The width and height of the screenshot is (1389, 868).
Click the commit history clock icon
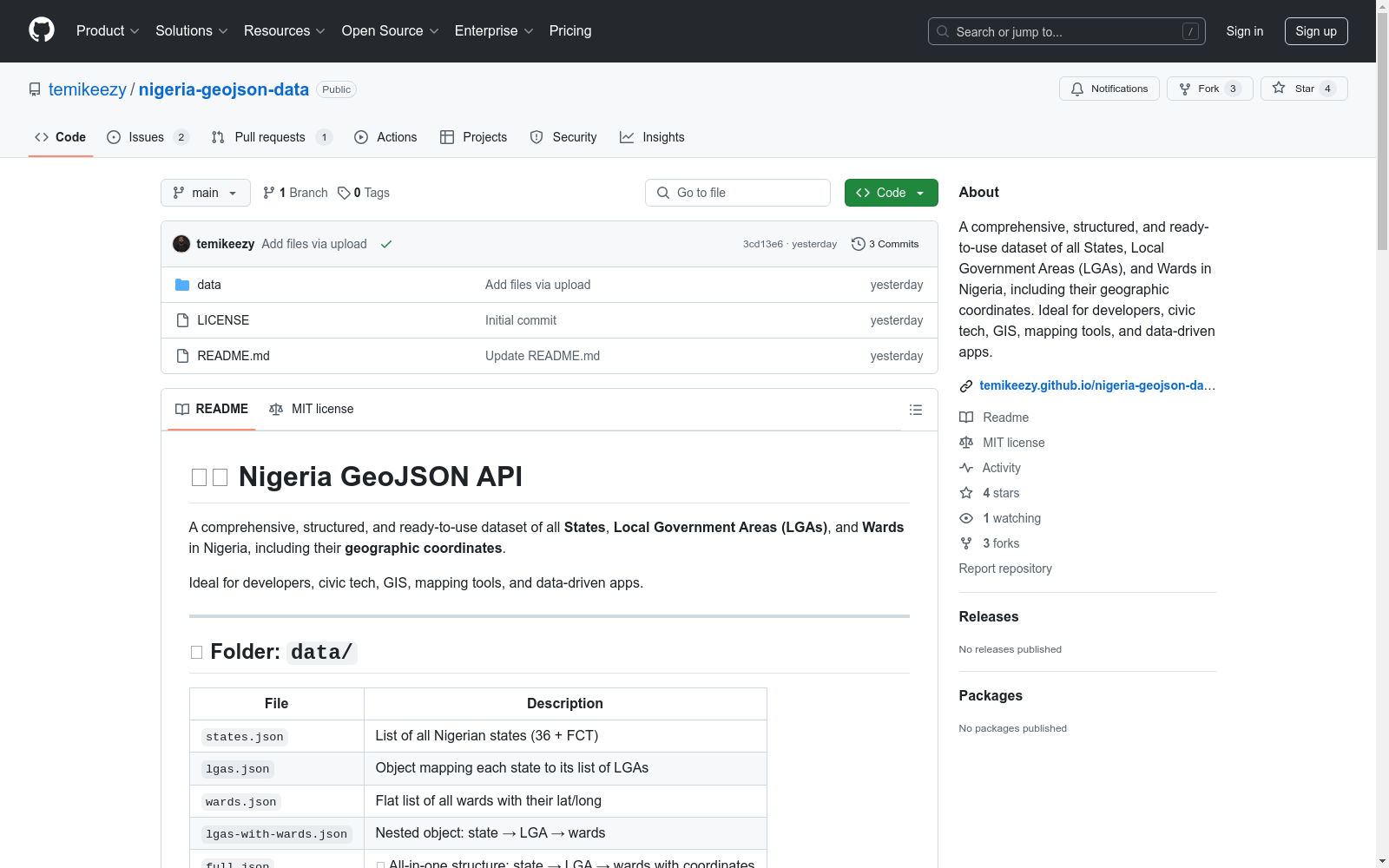coord(859,244)
